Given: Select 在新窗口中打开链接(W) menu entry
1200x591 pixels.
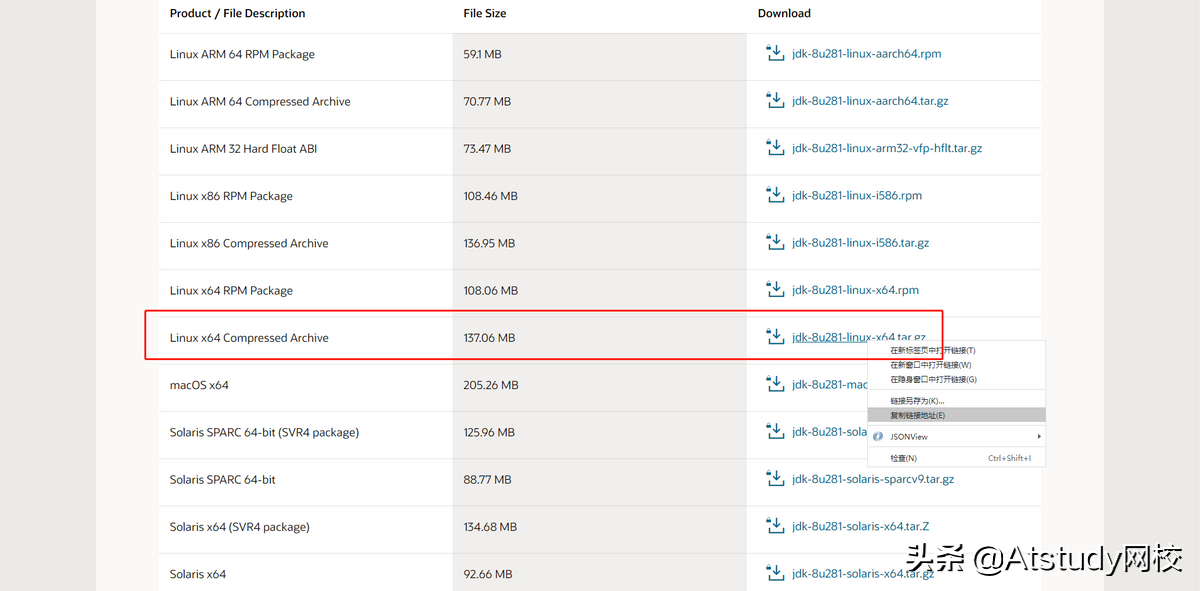Looking at the screenshot, I should point(930,365).
